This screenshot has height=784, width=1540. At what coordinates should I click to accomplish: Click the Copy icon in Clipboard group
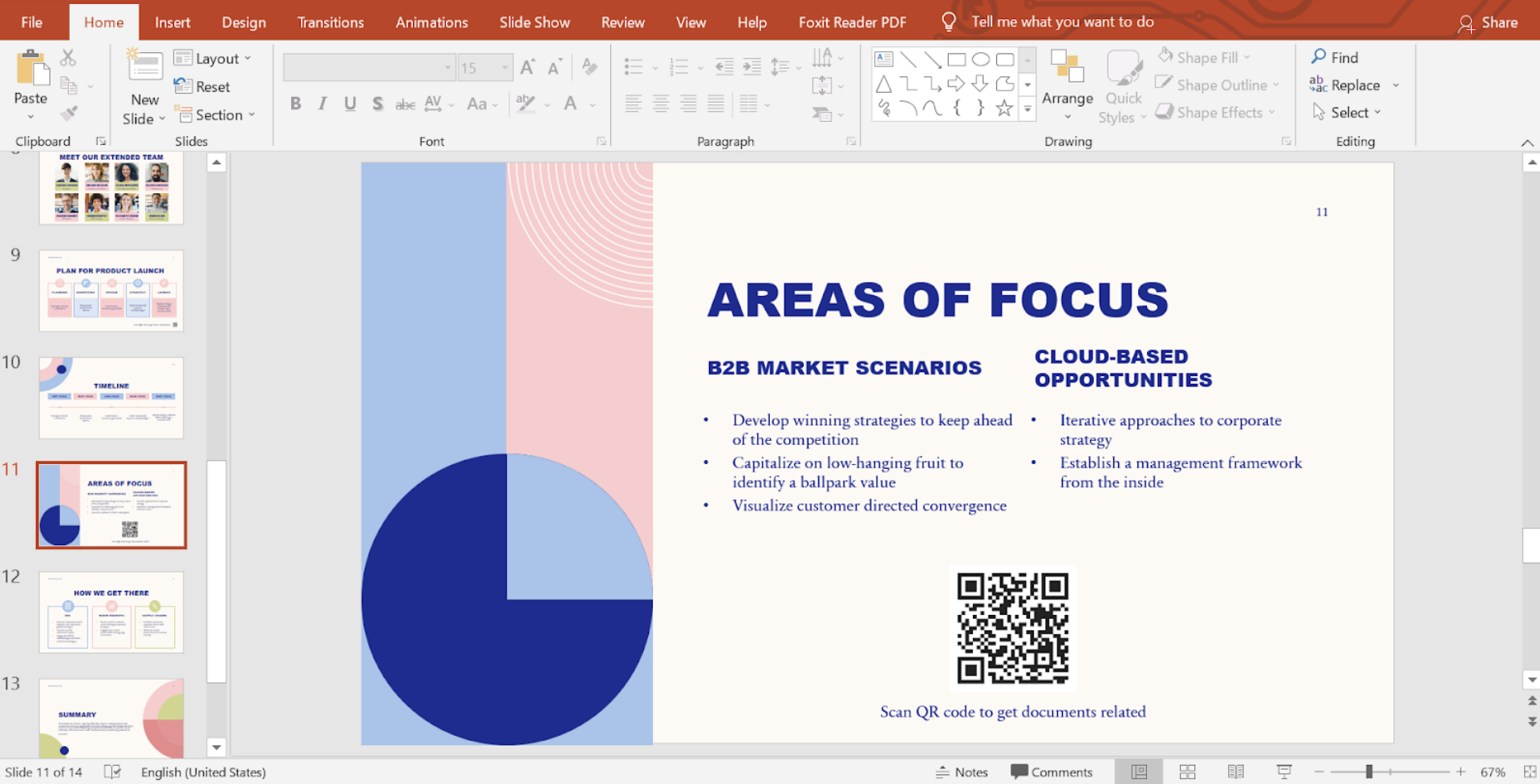(69, 86)
